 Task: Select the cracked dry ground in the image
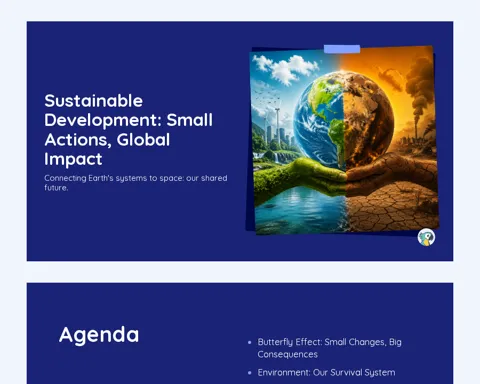[393, 208]
